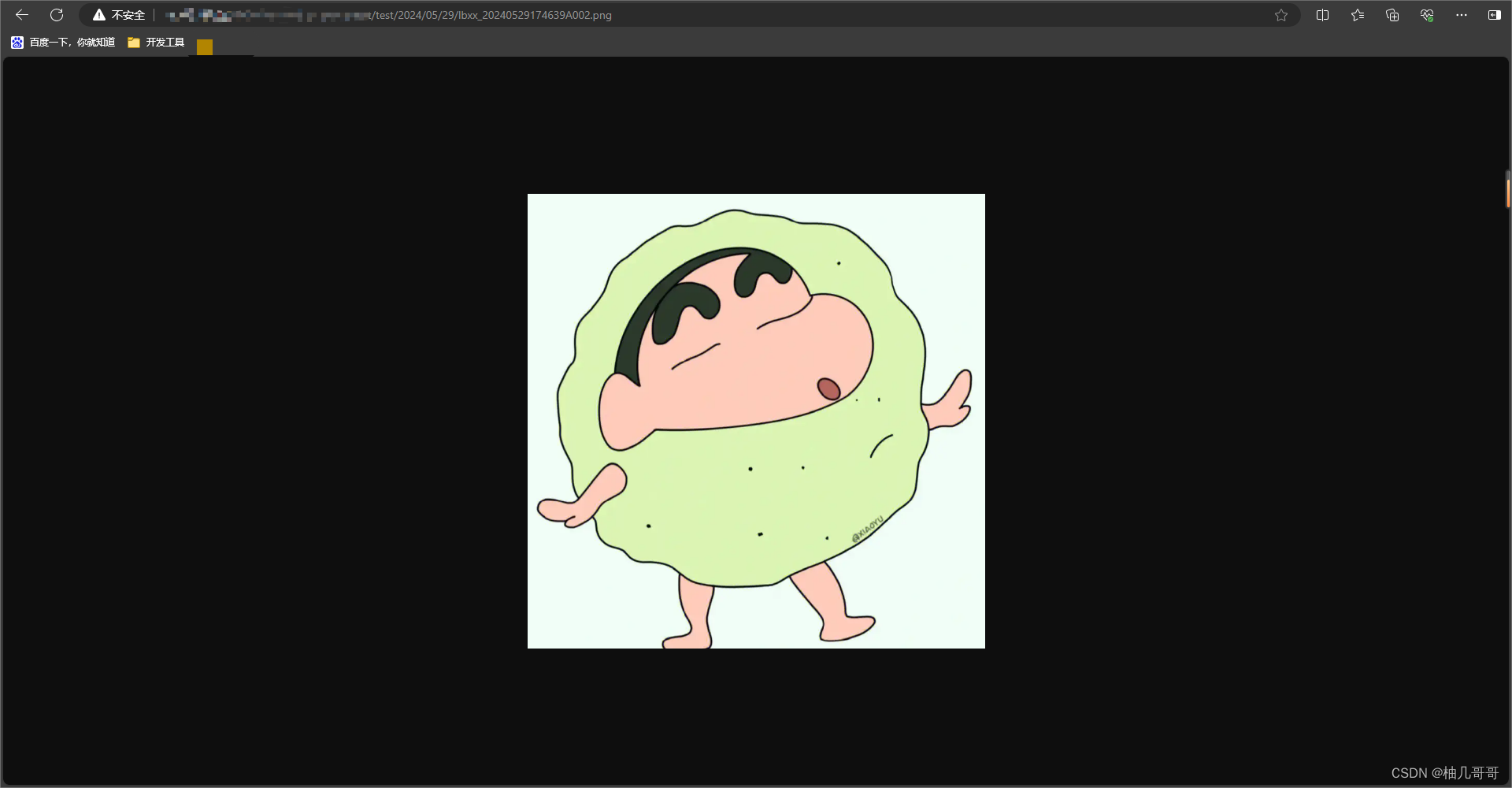Reload the page with the refresh icon

point(57,15)
